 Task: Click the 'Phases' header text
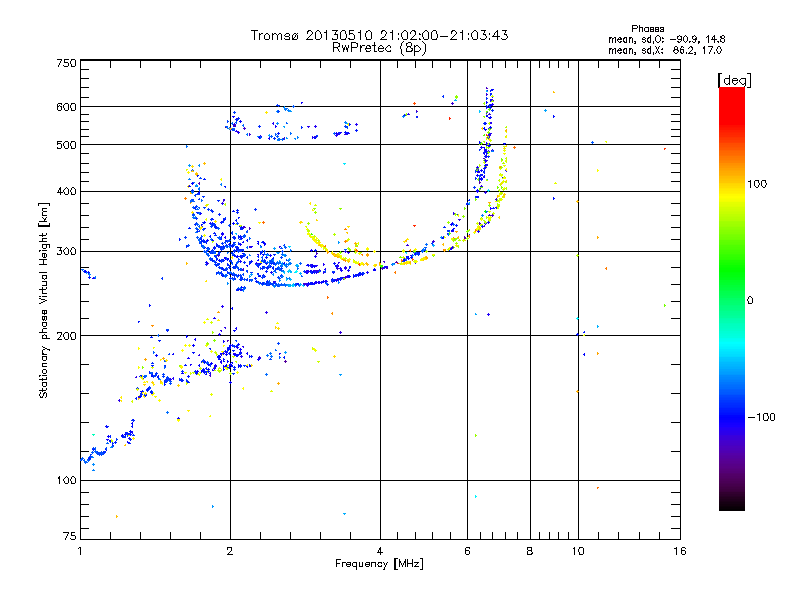[x=647, y=29]
